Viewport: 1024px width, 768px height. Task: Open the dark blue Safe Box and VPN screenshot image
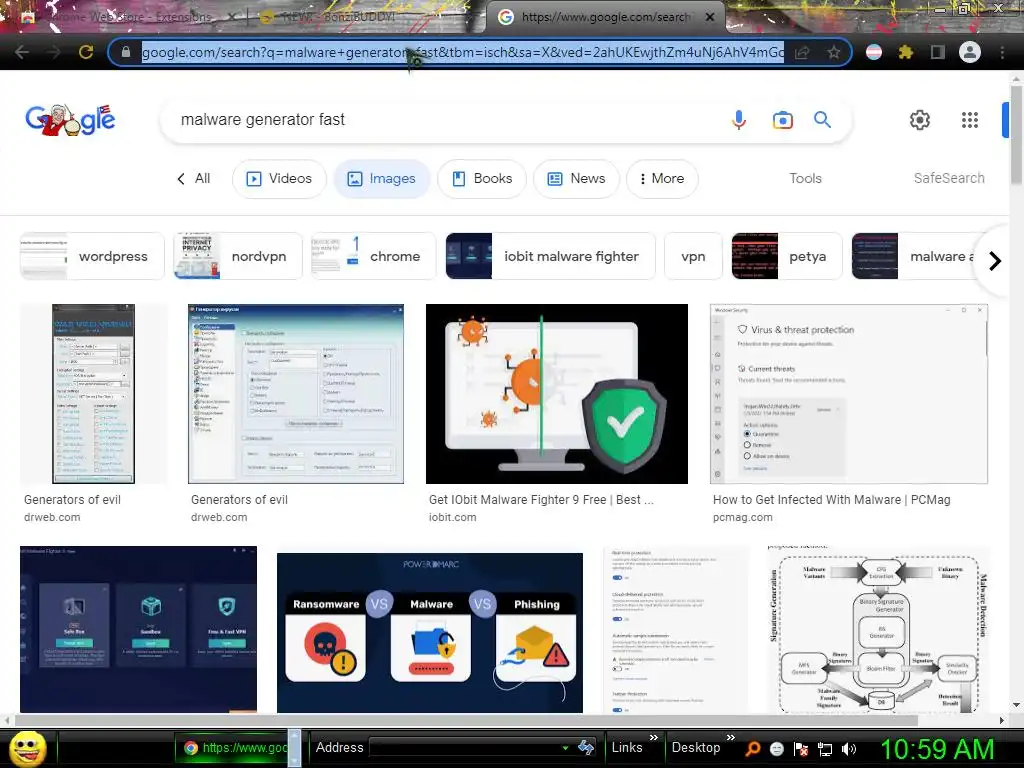(138, 630)
